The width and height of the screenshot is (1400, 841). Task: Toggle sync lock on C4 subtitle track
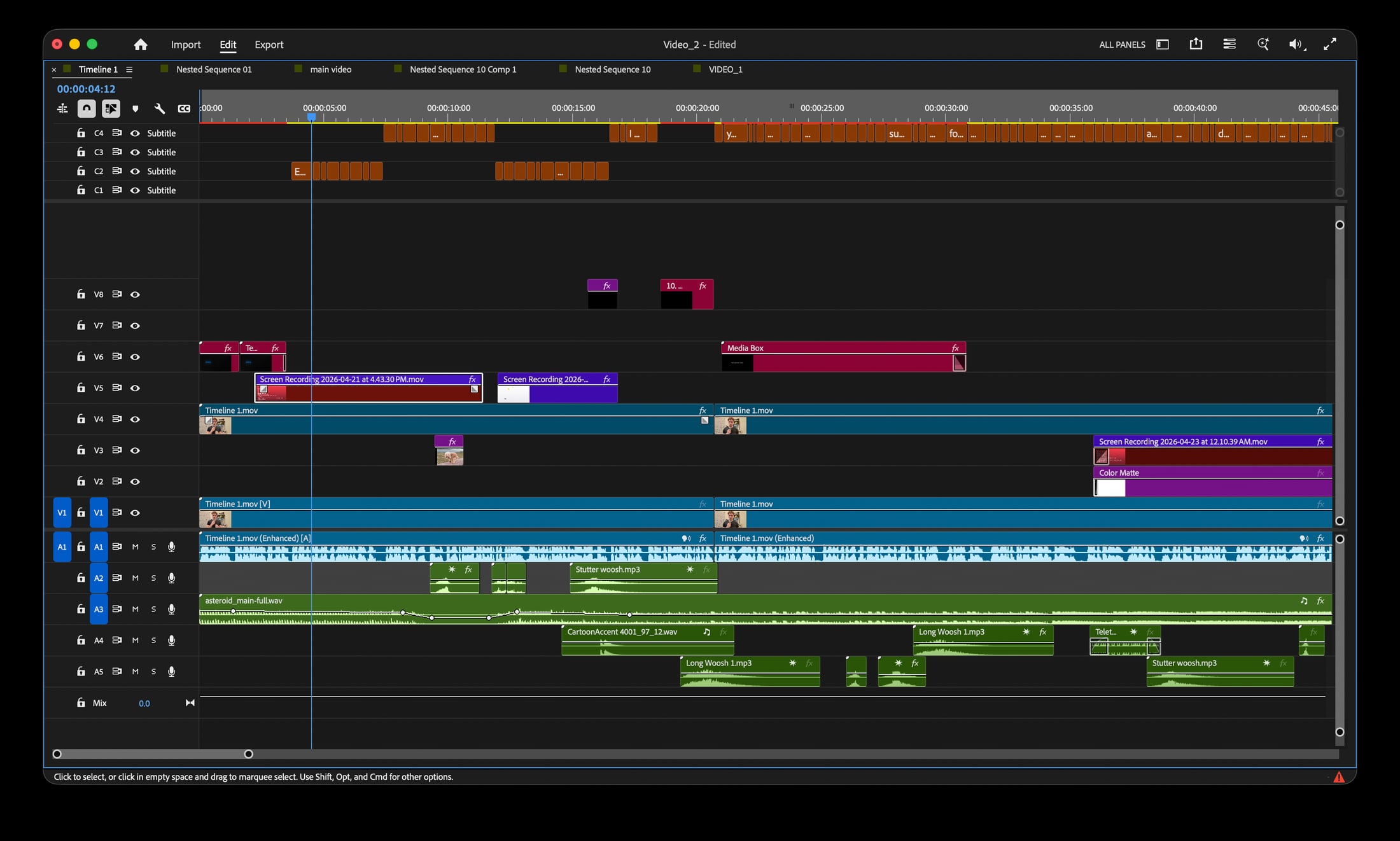pos(117,133)
